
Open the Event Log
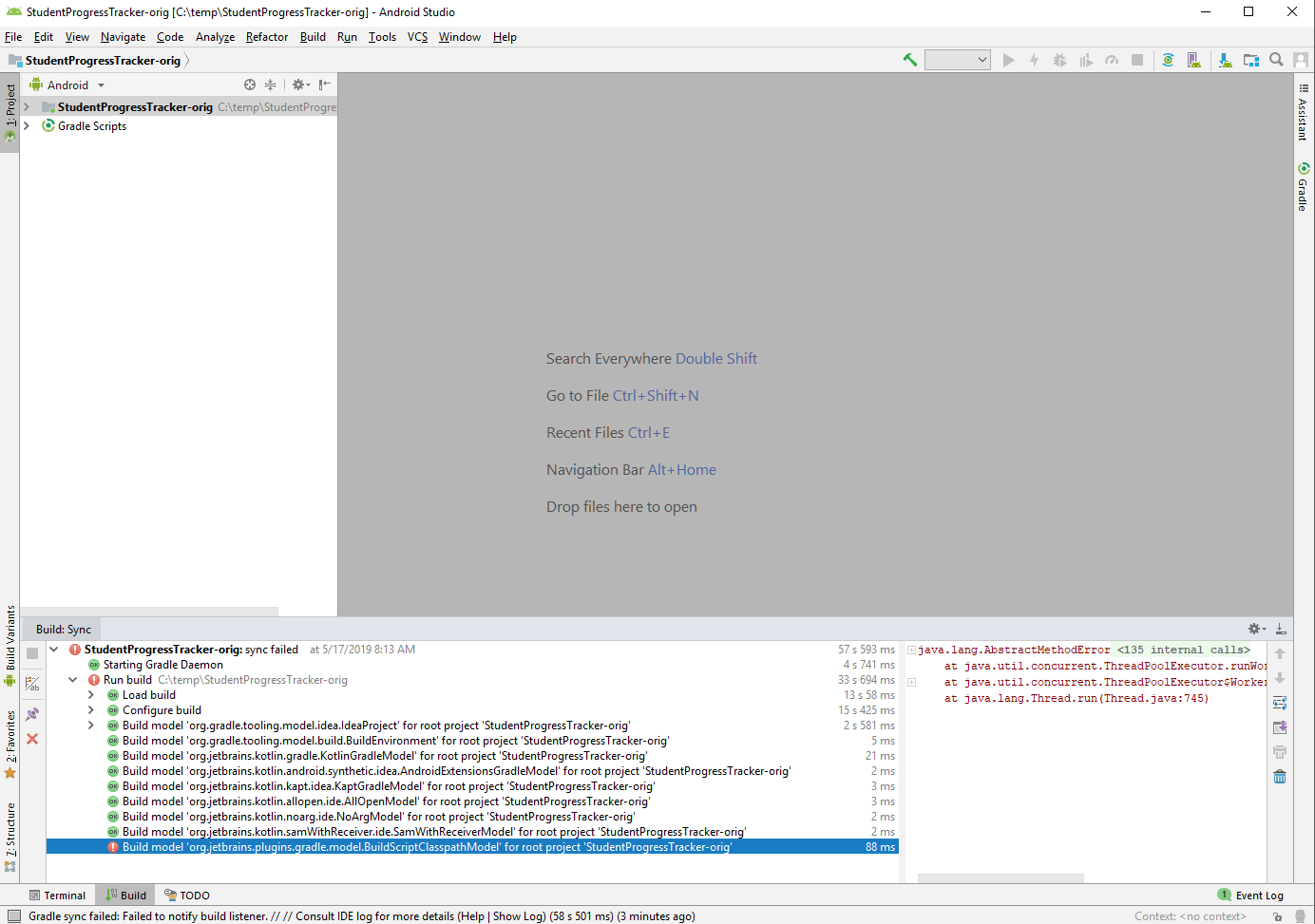point(1250,896)
